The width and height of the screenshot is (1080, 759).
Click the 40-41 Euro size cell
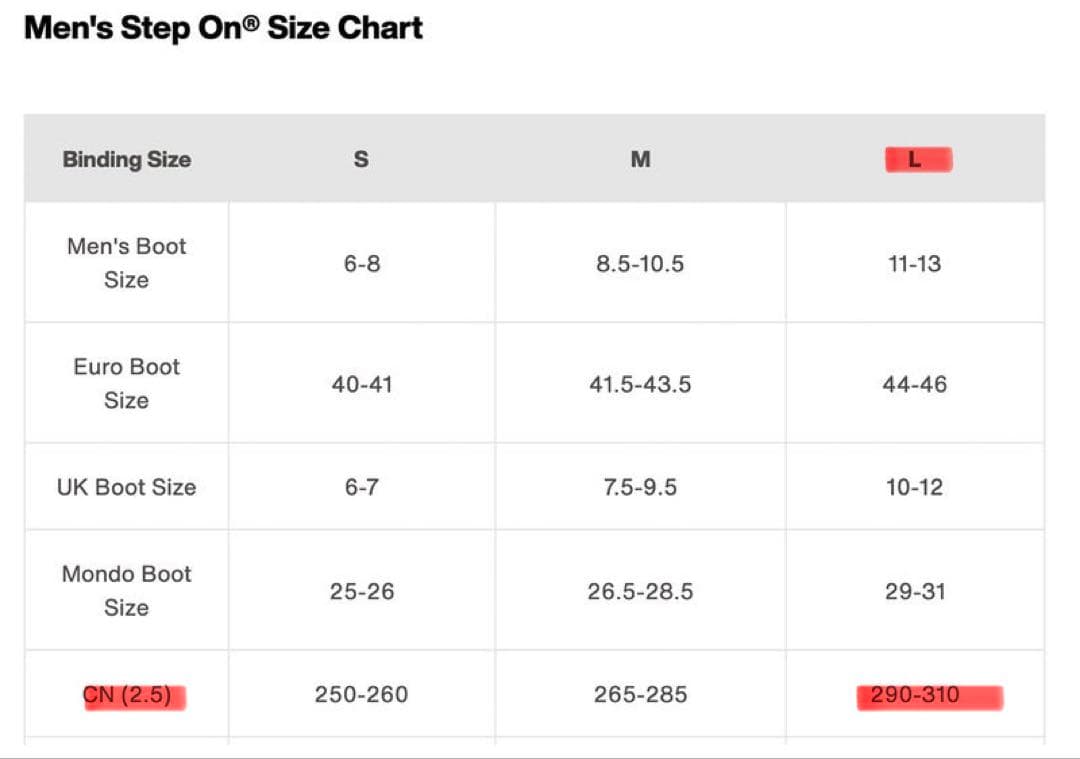361,384
